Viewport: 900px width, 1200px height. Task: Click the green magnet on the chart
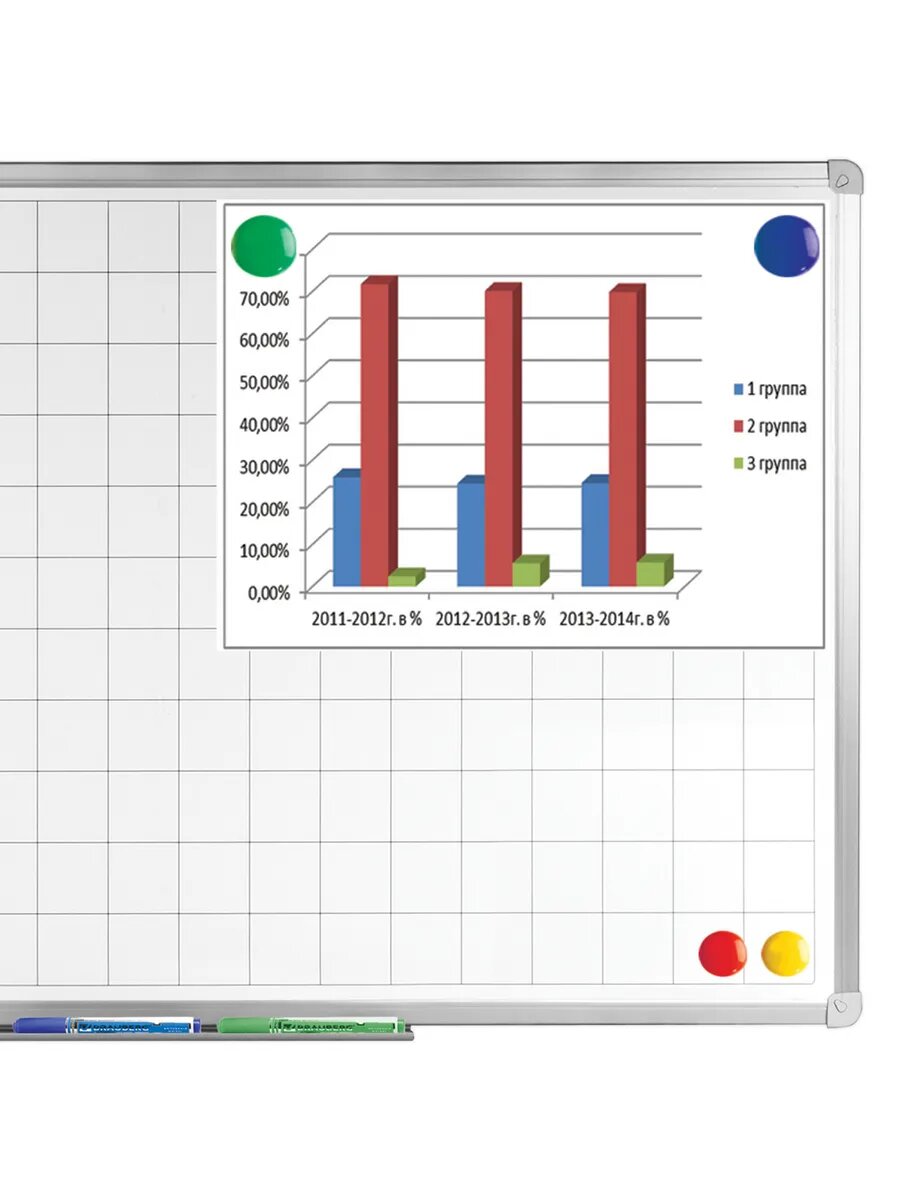click(264, 245)
